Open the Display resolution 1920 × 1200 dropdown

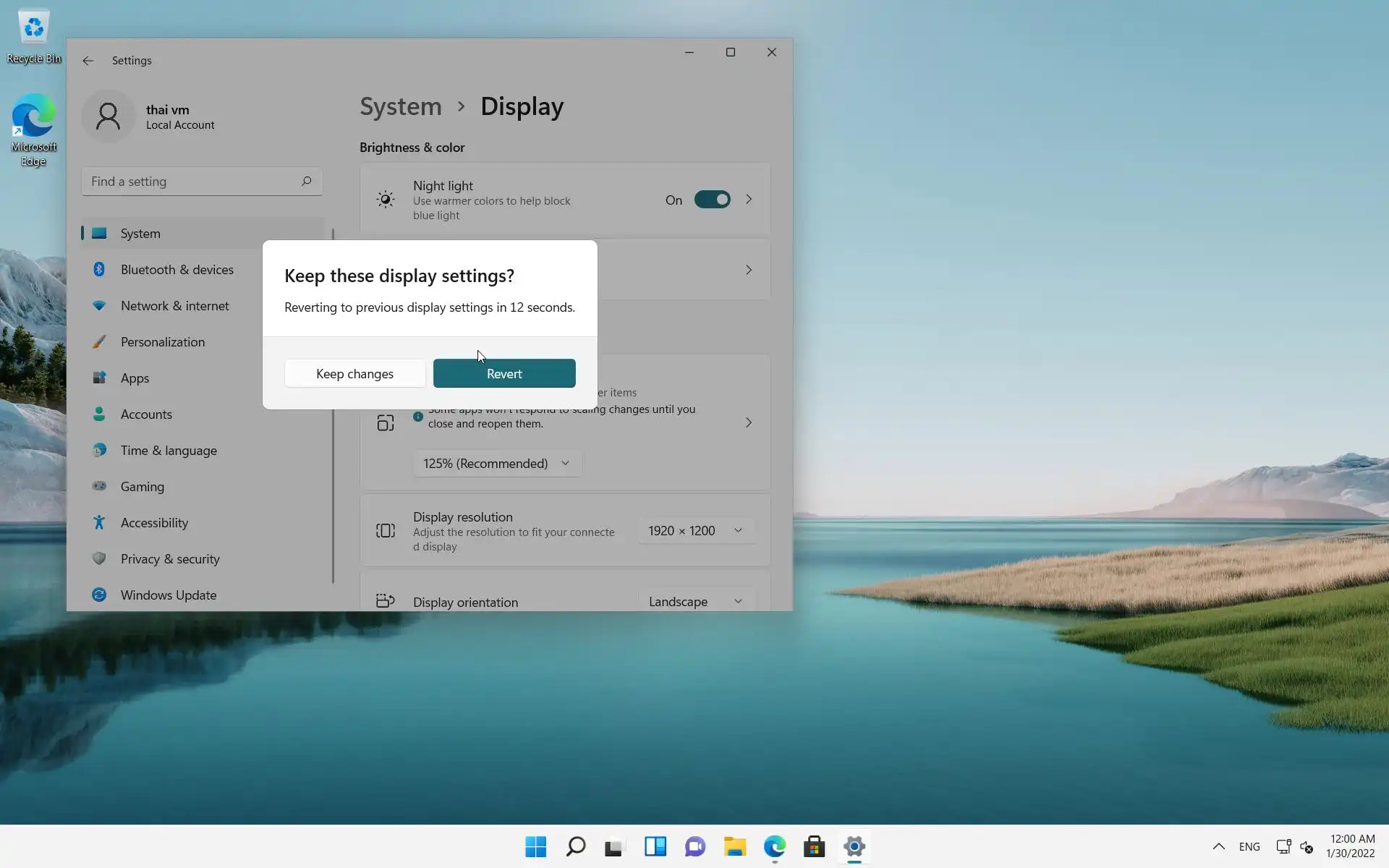pos(695,531)
